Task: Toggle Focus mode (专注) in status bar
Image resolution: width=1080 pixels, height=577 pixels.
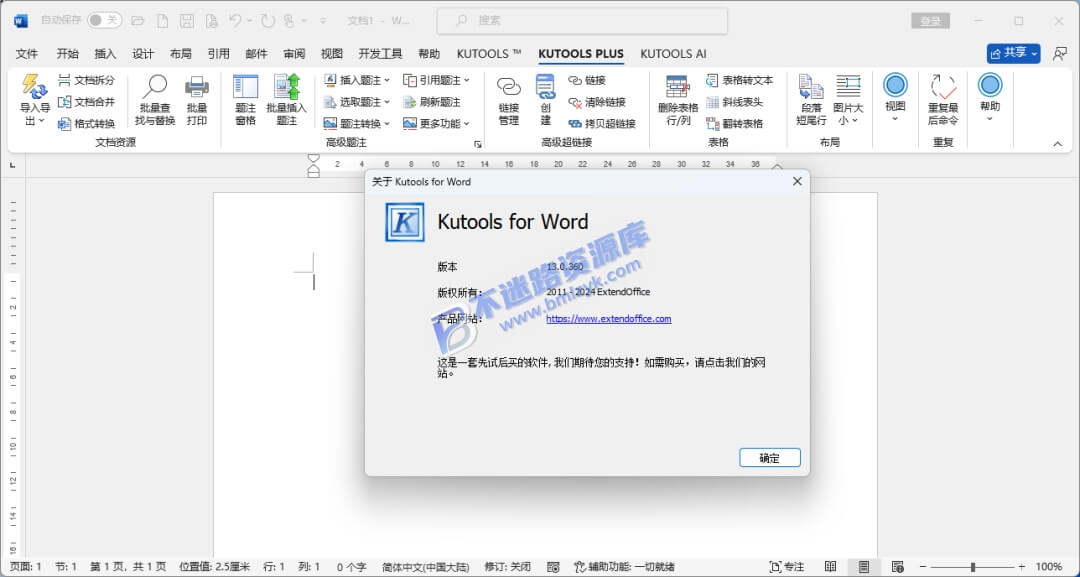Action: [786, 567]
